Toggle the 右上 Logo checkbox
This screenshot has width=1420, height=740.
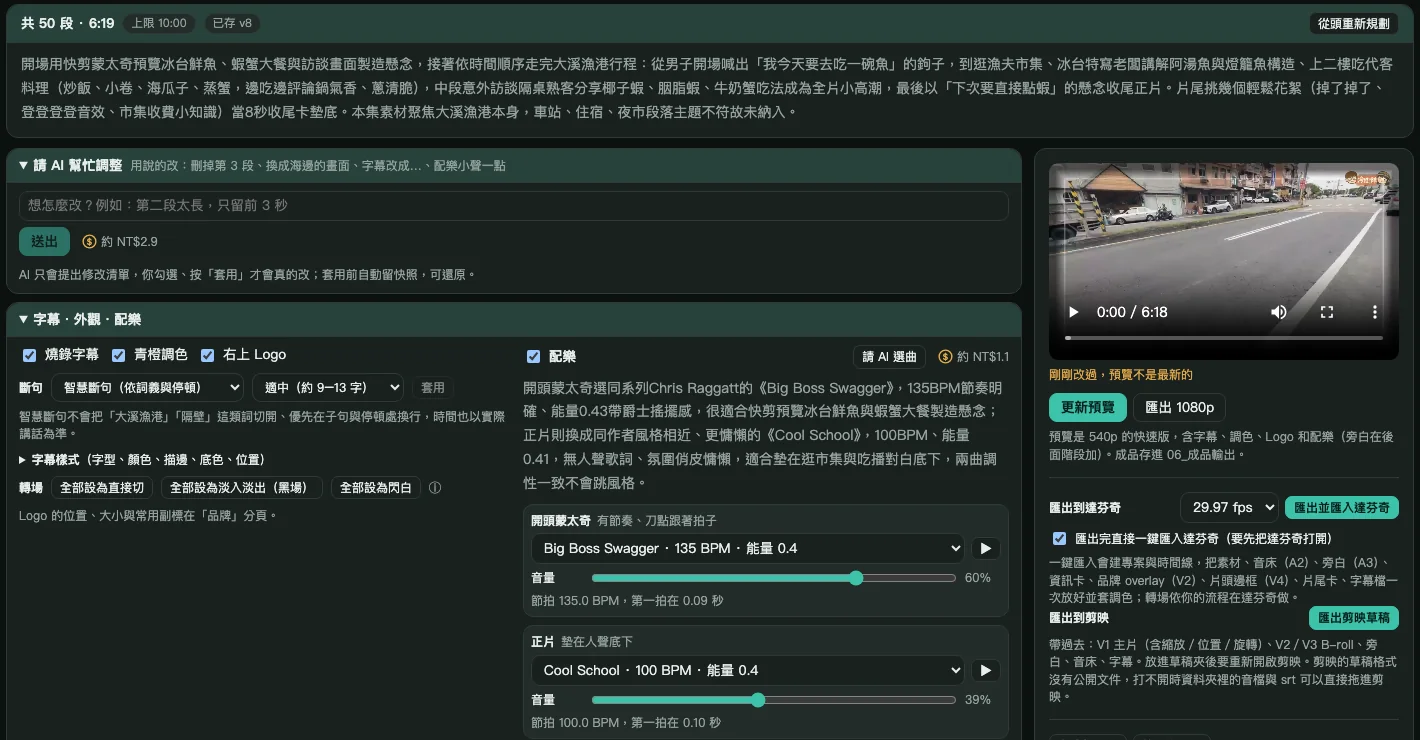(207, 355)
